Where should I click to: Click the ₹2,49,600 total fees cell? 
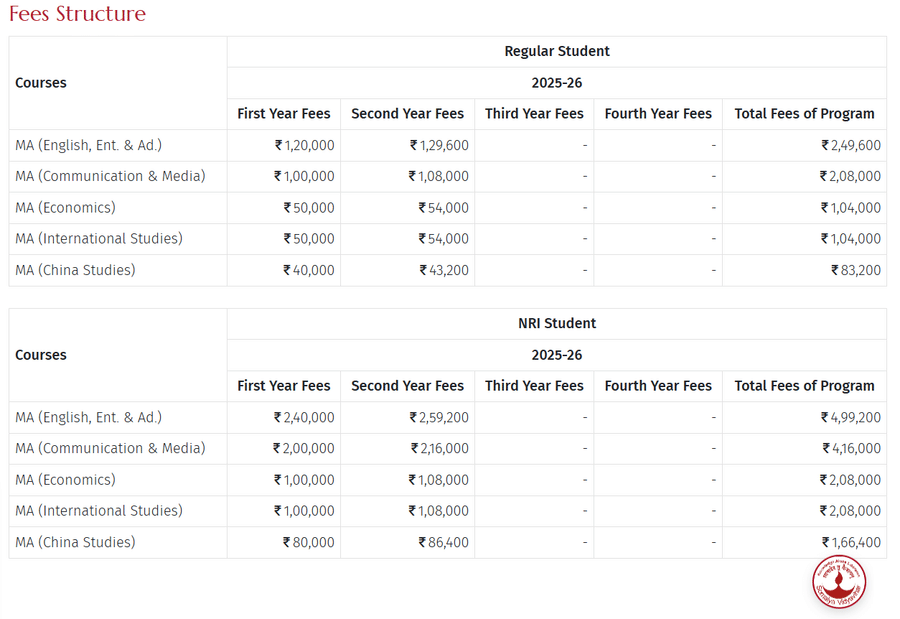851,145
